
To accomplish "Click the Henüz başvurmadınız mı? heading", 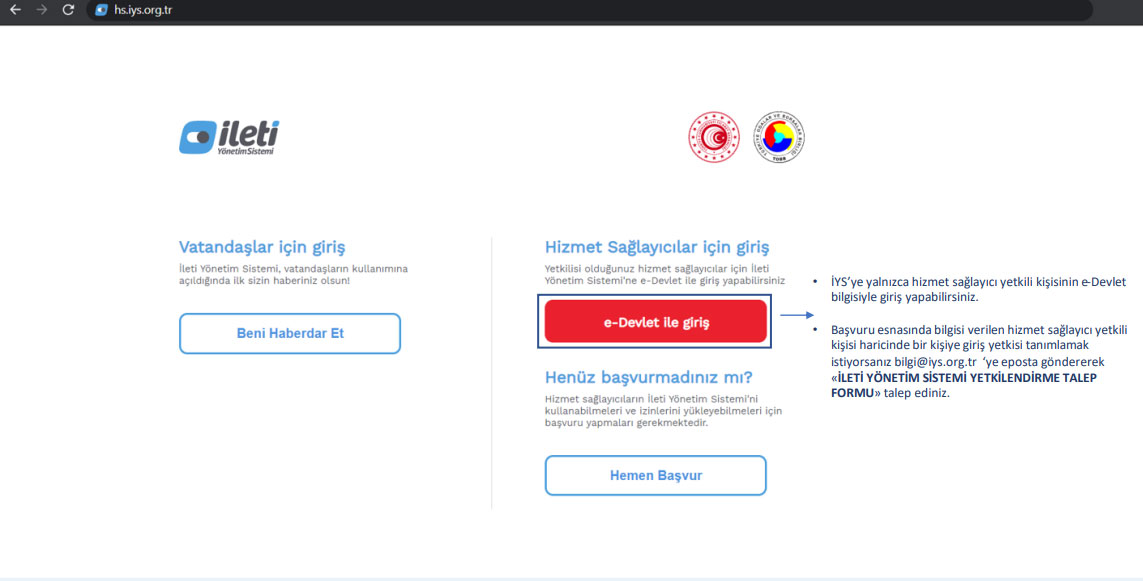I will (x=648, y=378).
